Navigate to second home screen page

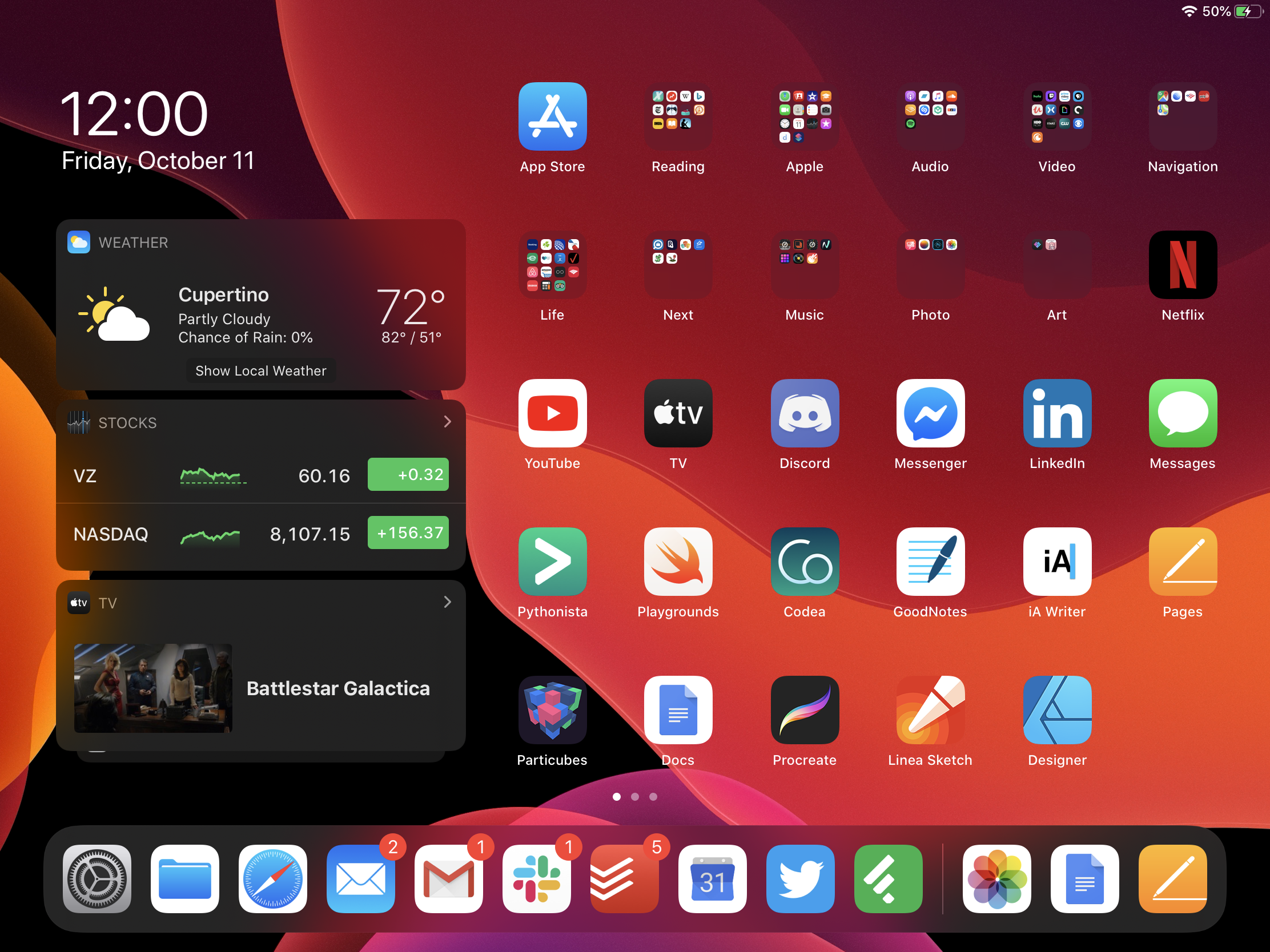(635, 797)
